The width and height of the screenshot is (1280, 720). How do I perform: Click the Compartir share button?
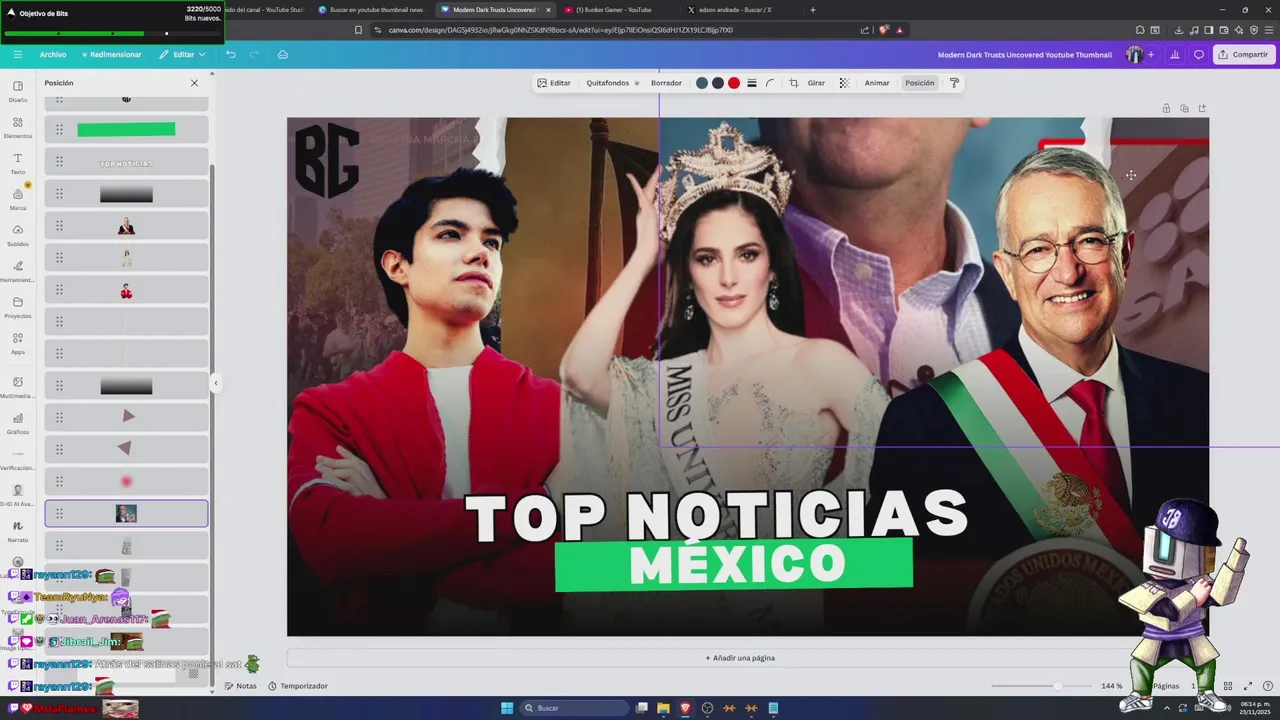[x=1244, y=54]
